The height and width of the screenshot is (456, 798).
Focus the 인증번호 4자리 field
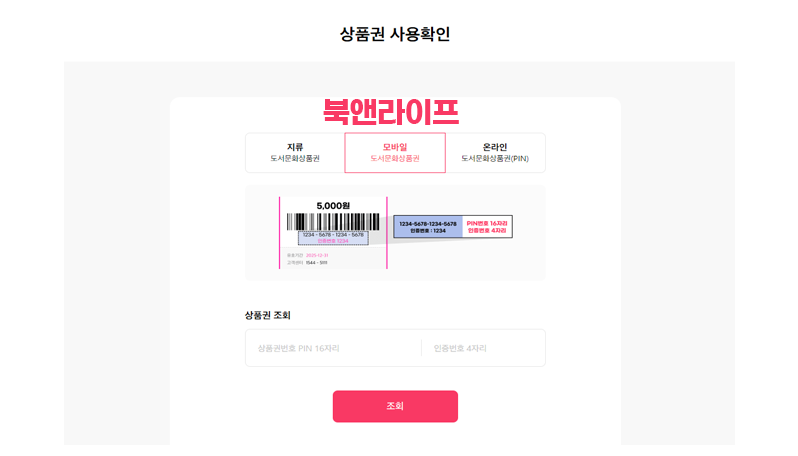coord(483,348)
